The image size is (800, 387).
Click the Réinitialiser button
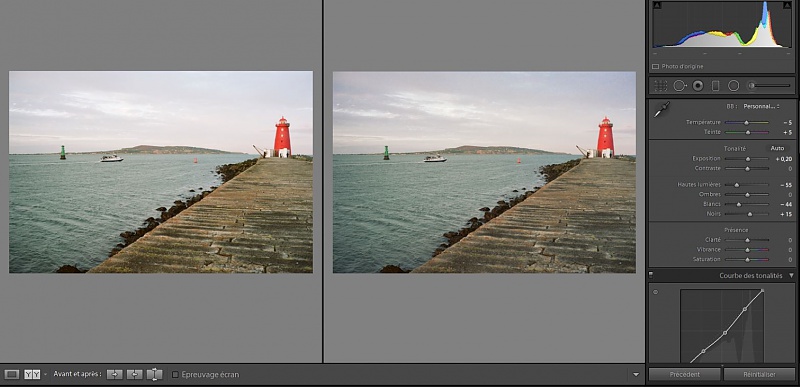[760, 374]
